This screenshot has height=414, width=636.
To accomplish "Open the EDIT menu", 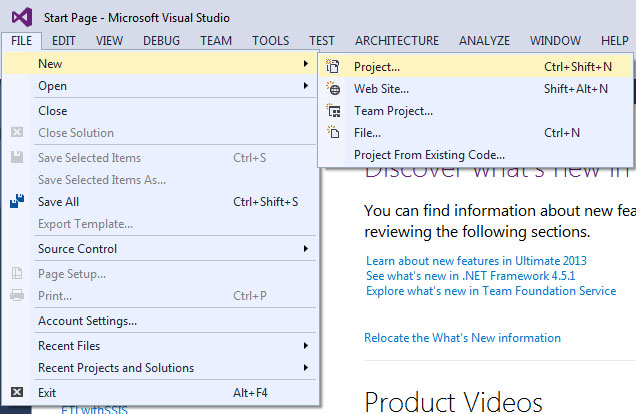I will click(64, 41).
